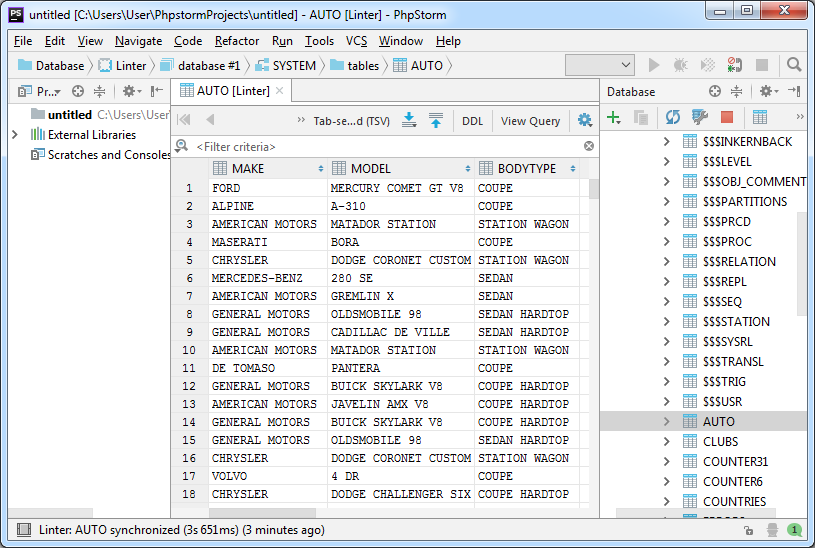
Task: Click the DDL button
Action: [472, 121]
